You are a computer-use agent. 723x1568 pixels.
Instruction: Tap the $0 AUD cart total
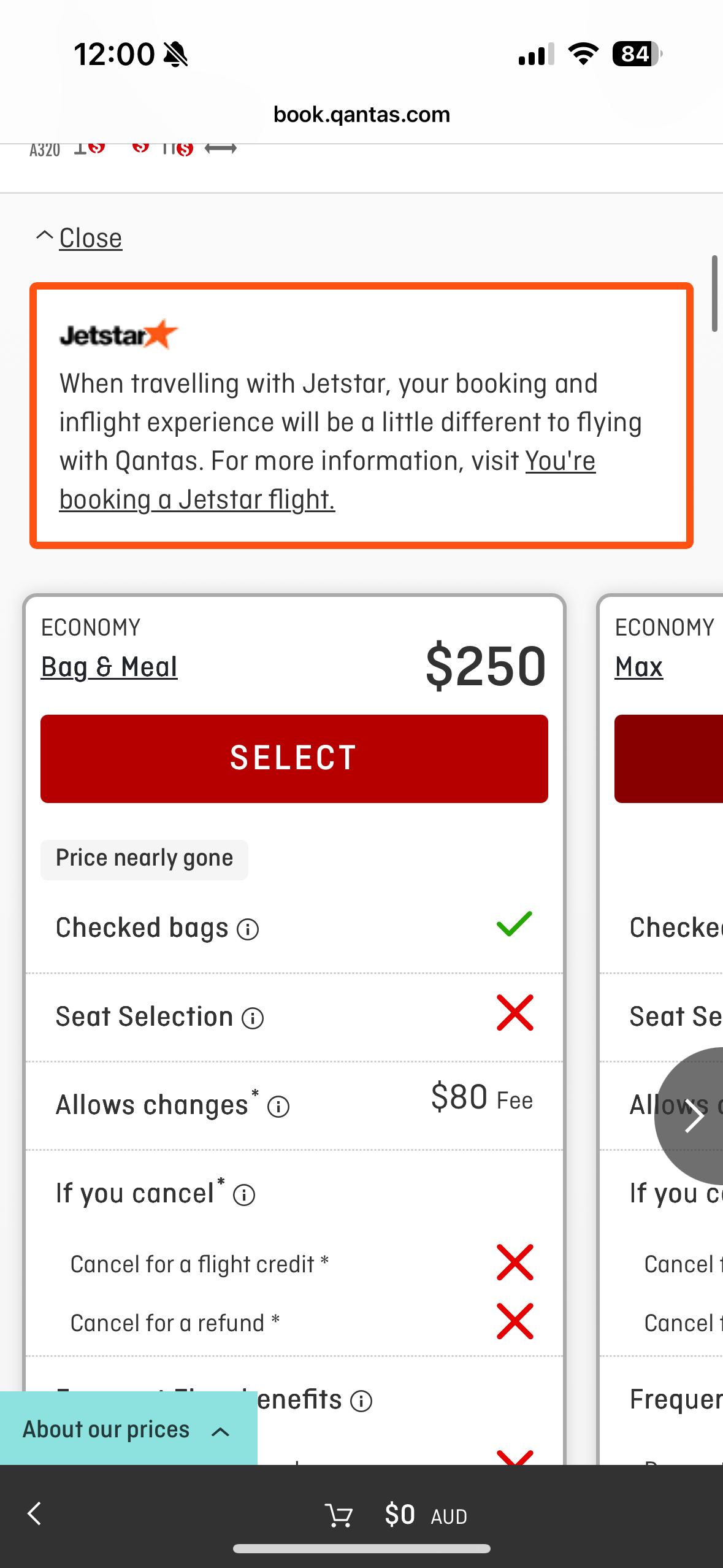[426, 1515]
